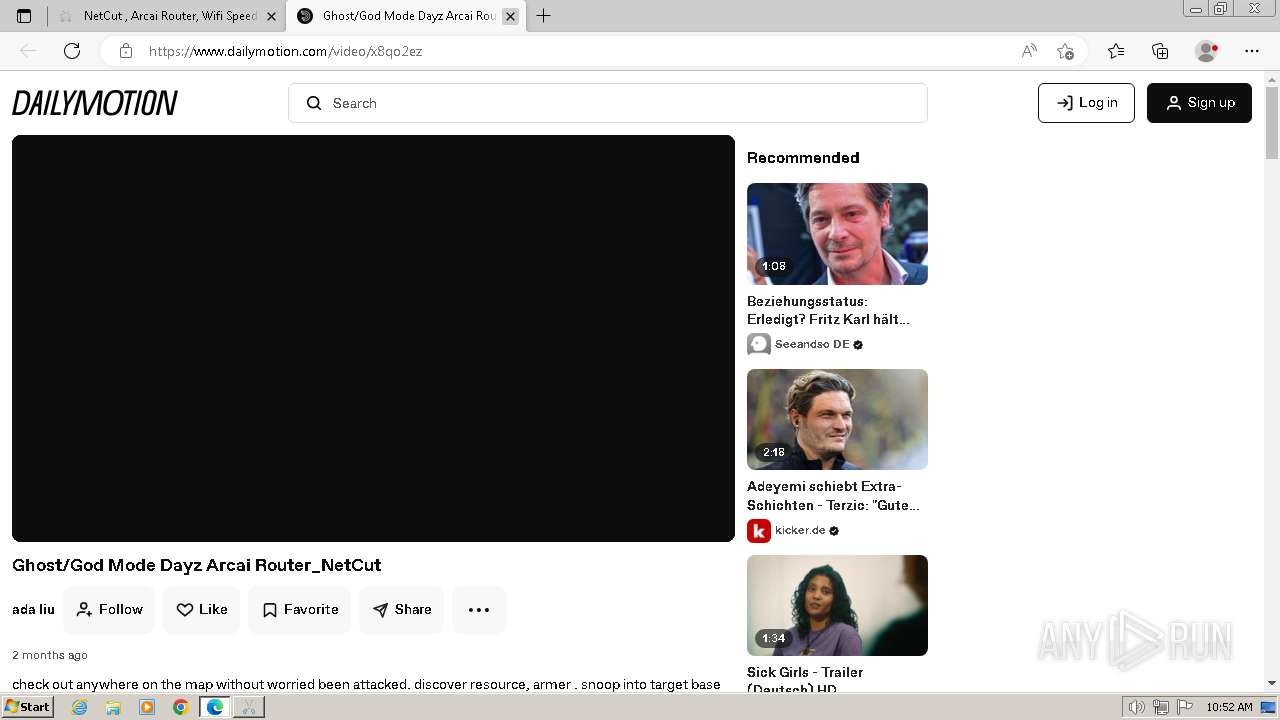
Task: Click the search magnifier icon
Action: click(x=314, y=103)
